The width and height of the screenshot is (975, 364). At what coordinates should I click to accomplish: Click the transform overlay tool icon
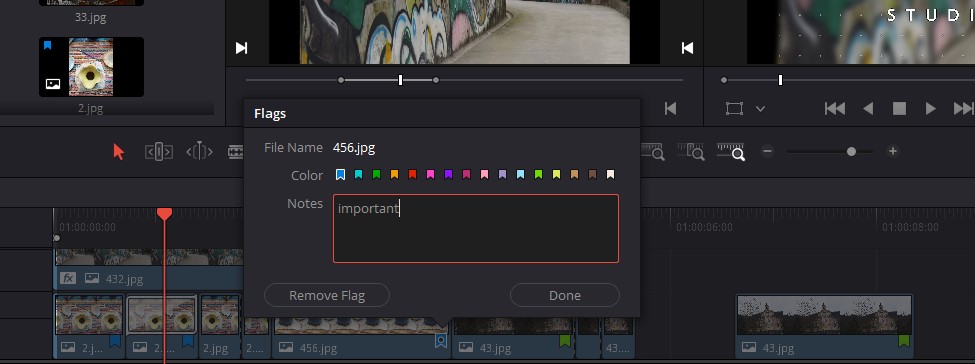pos(734,109)
